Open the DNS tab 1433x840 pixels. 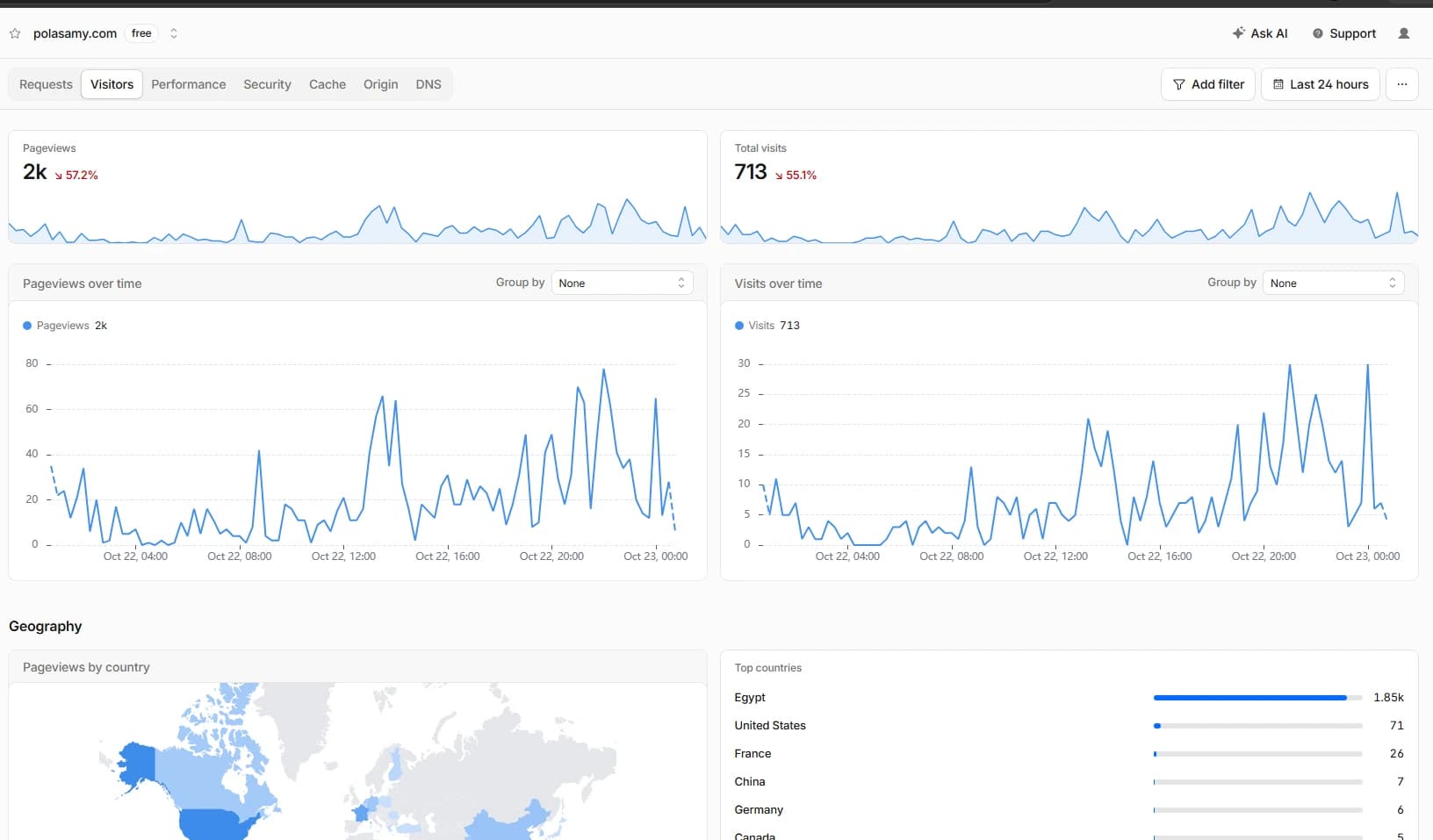[x=428, y=84]
